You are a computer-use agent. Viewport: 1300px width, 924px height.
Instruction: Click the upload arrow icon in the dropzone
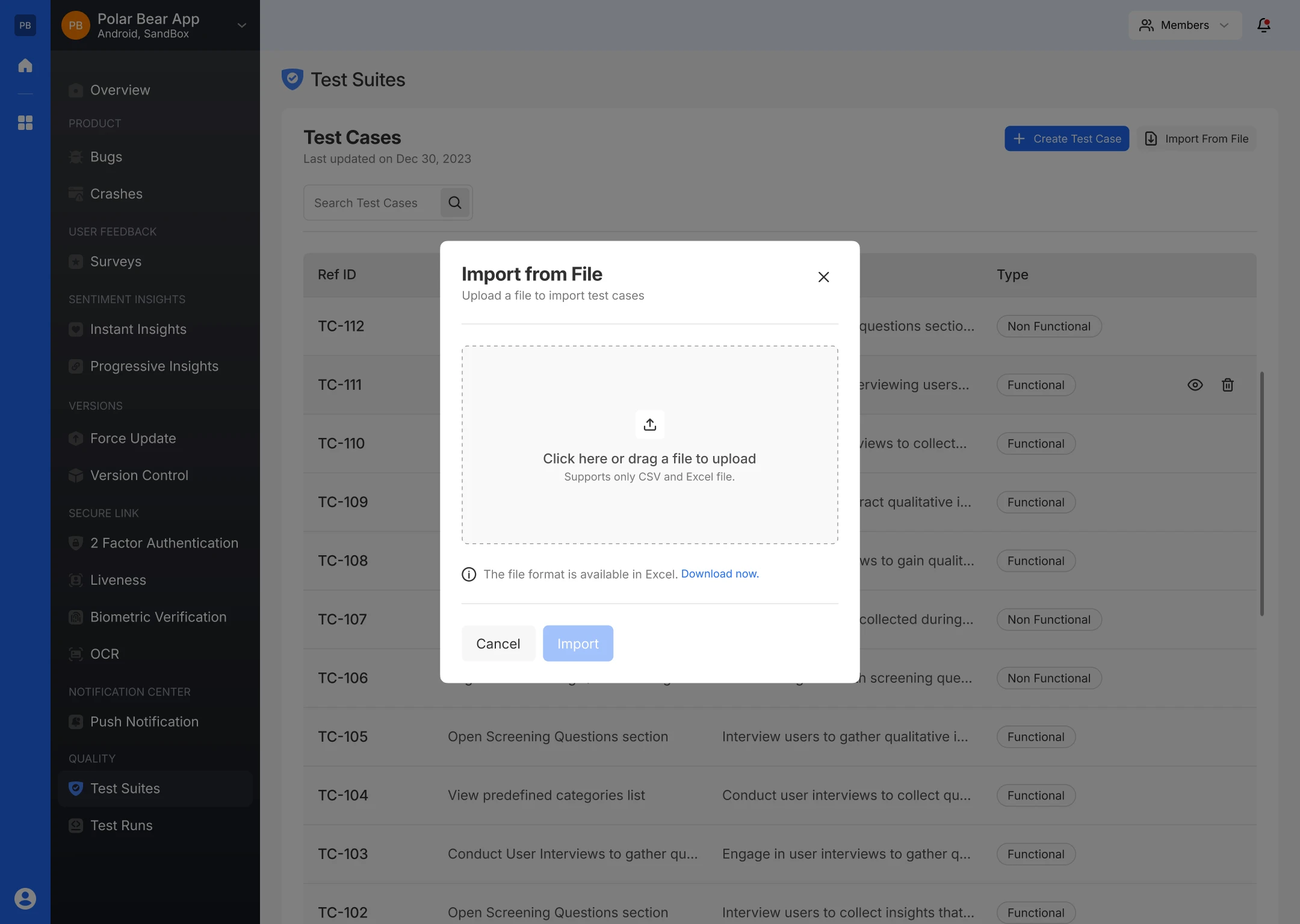[x=650, y=424]
